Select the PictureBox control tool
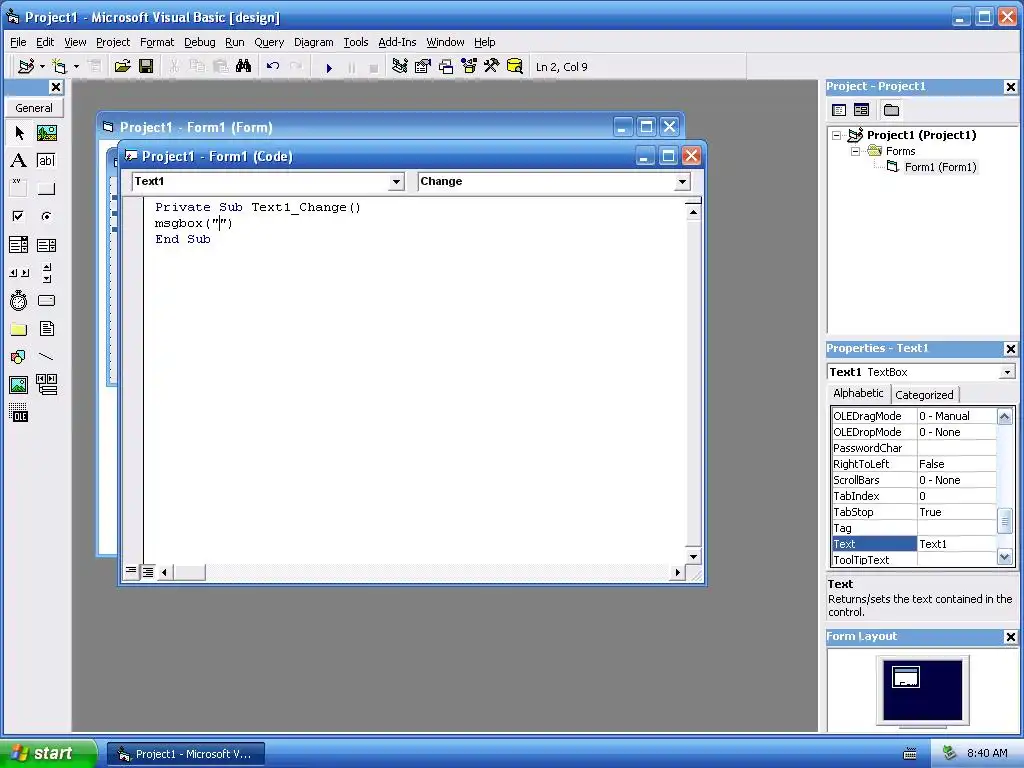 (x=46, y=133)
